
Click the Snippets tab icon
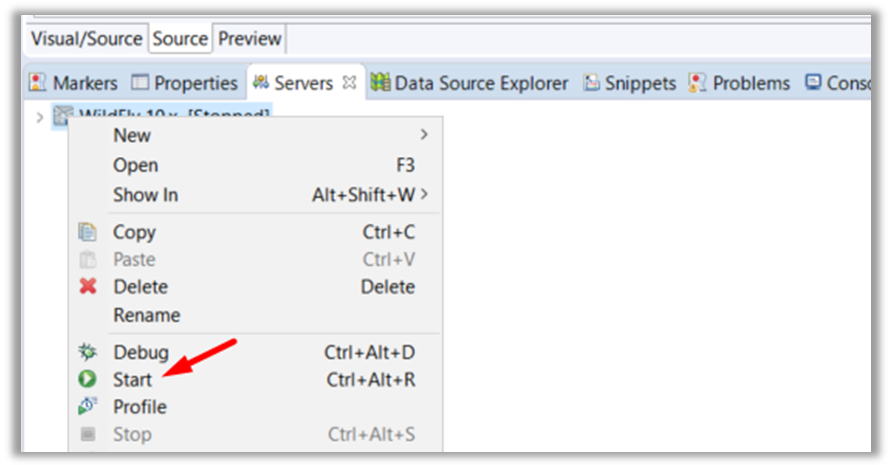click(592, 83)
